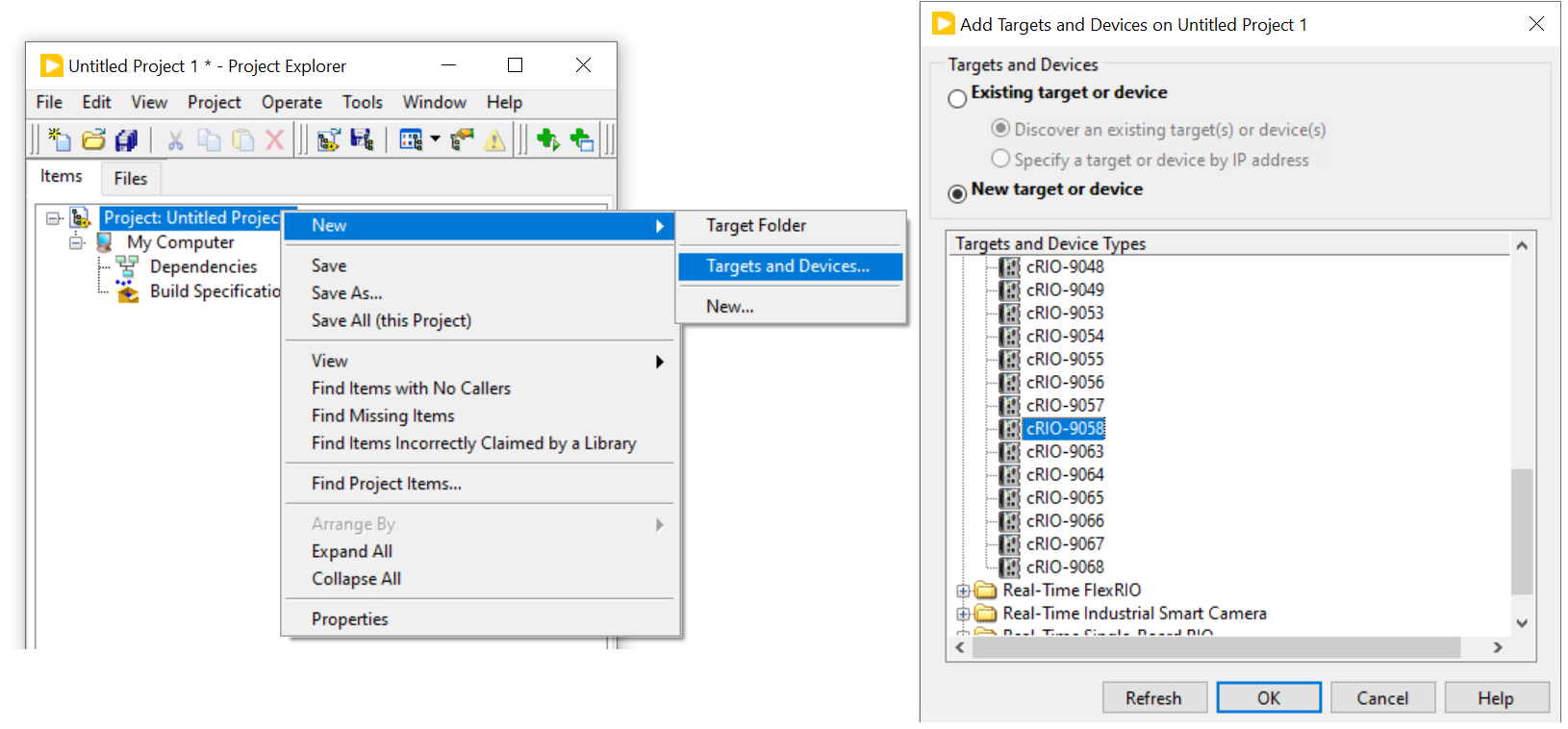Viewport: 1568px width, 729px height.
Task: Click the Refresh button
Action: [x=1153, y=697]
